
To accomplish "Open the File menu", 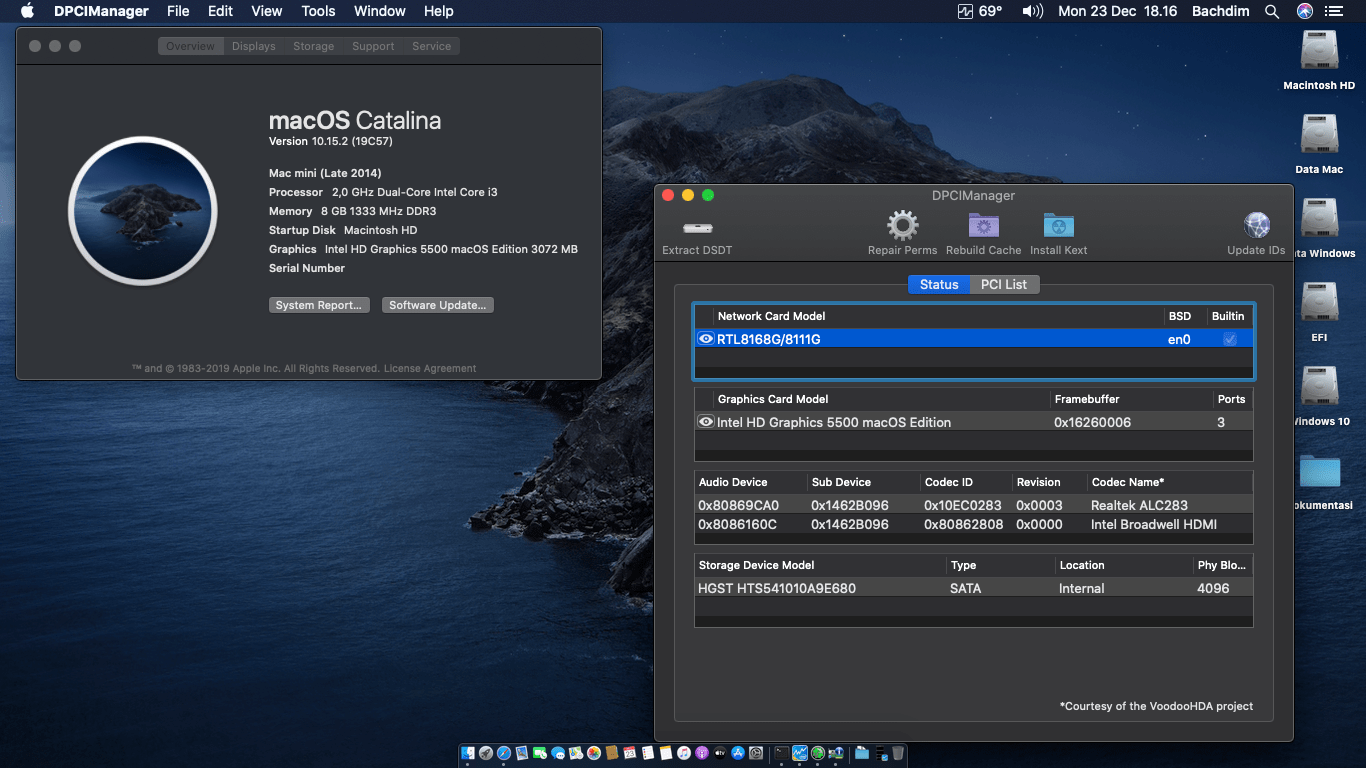I will (178, 12).
